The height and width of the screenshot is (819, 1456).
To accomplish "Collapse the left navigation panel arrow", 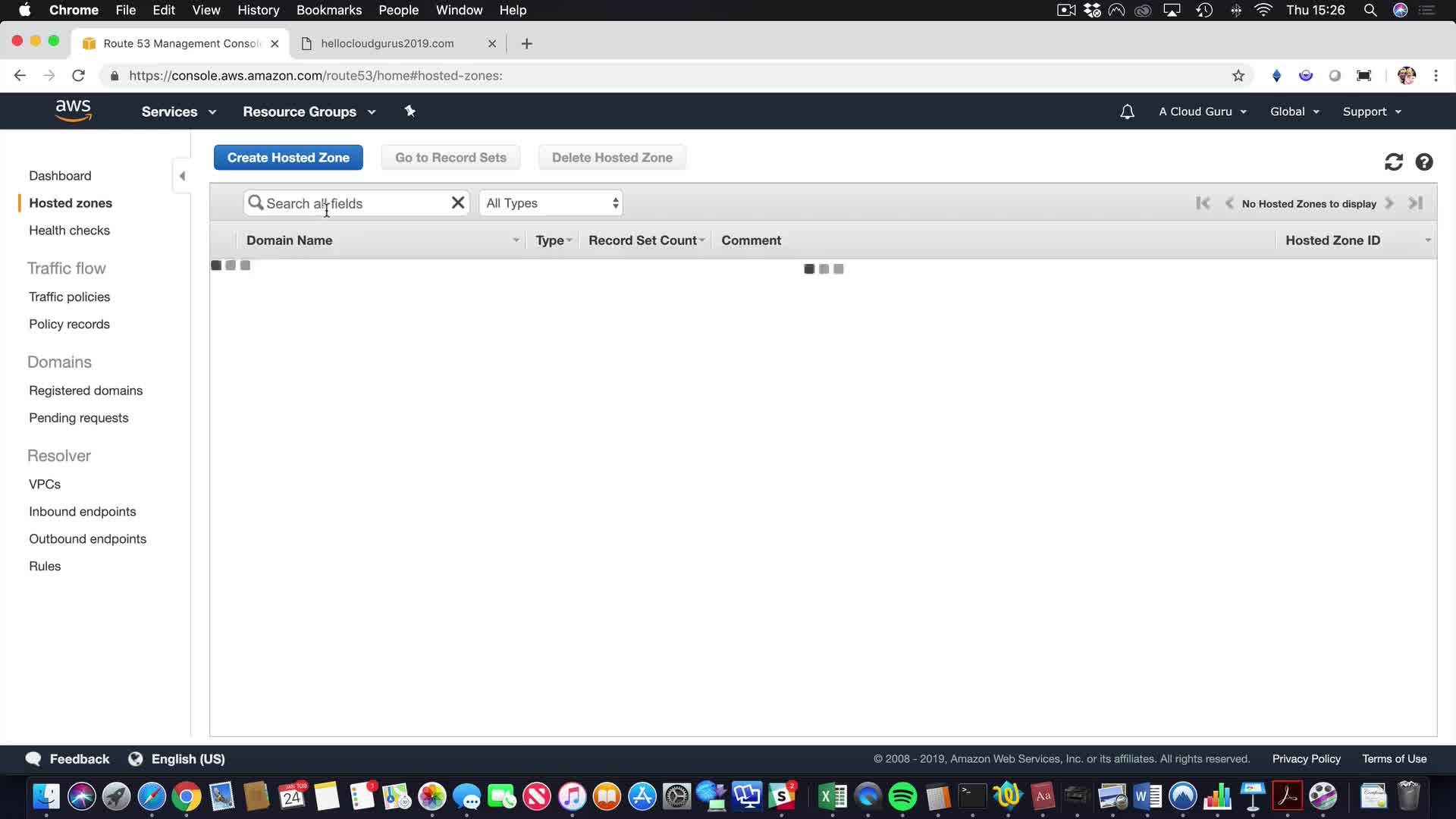I will 182,176.
